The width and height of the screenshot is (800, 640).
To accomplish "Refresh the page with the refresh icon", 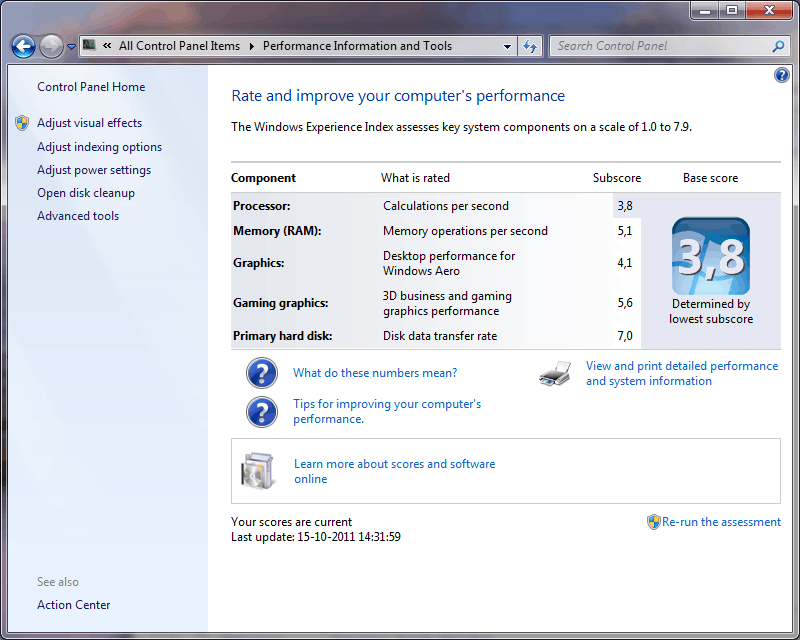I will point(530,46).
